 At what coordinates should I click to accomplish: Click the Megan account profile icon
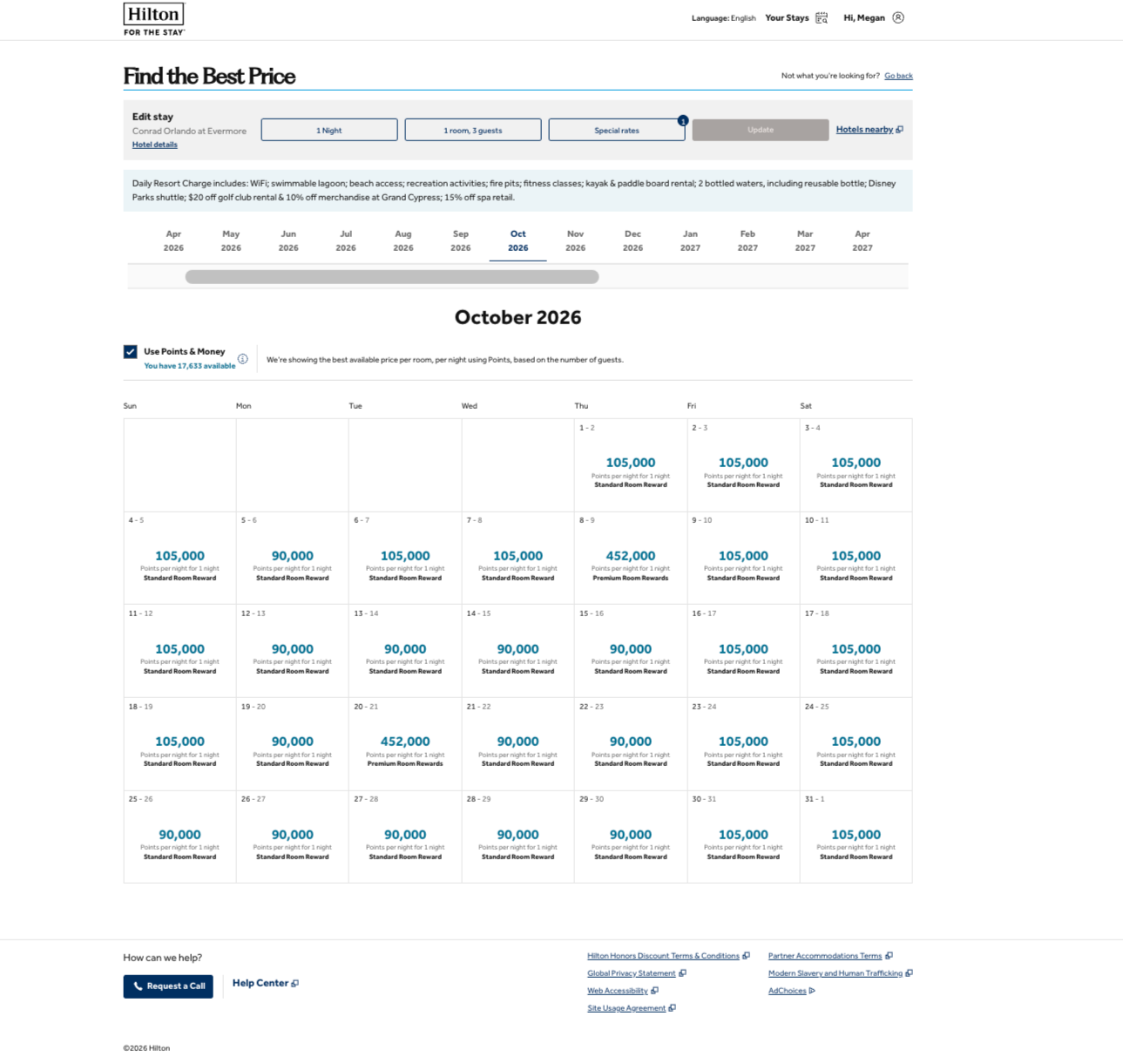point(898,18)
